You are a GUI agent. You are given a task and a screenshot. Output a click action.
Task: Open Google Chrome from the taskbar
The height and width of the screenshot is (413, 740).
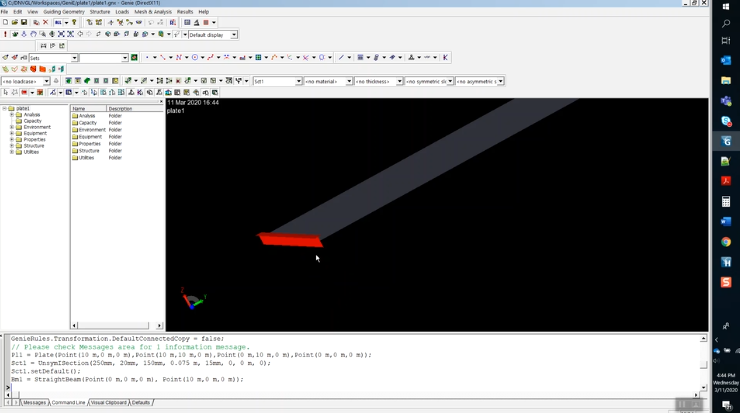click(x=726, y=242)
